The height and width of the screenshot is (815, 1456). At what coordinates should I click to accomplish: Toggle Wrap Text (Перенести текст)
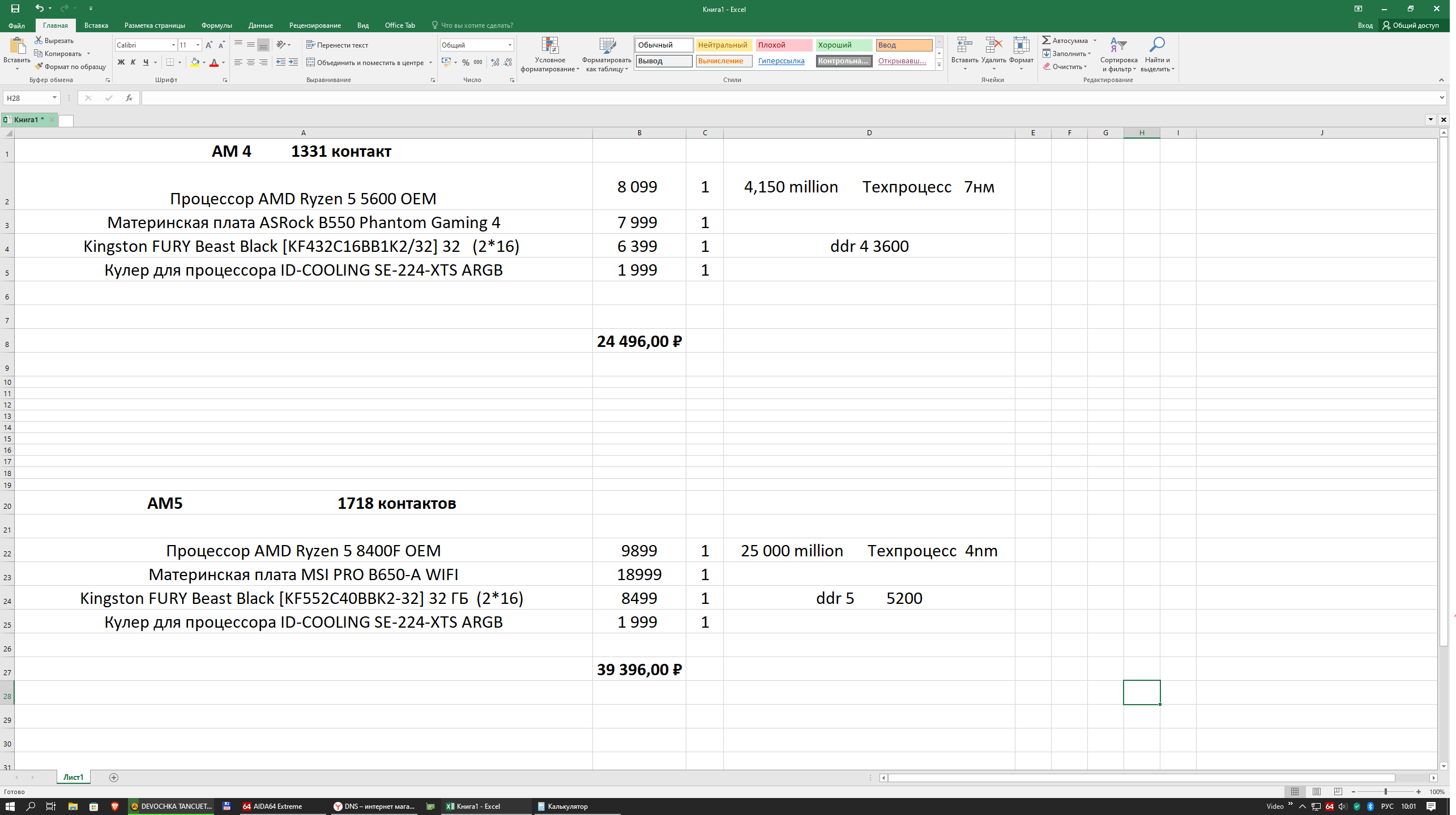coord(338,45)
